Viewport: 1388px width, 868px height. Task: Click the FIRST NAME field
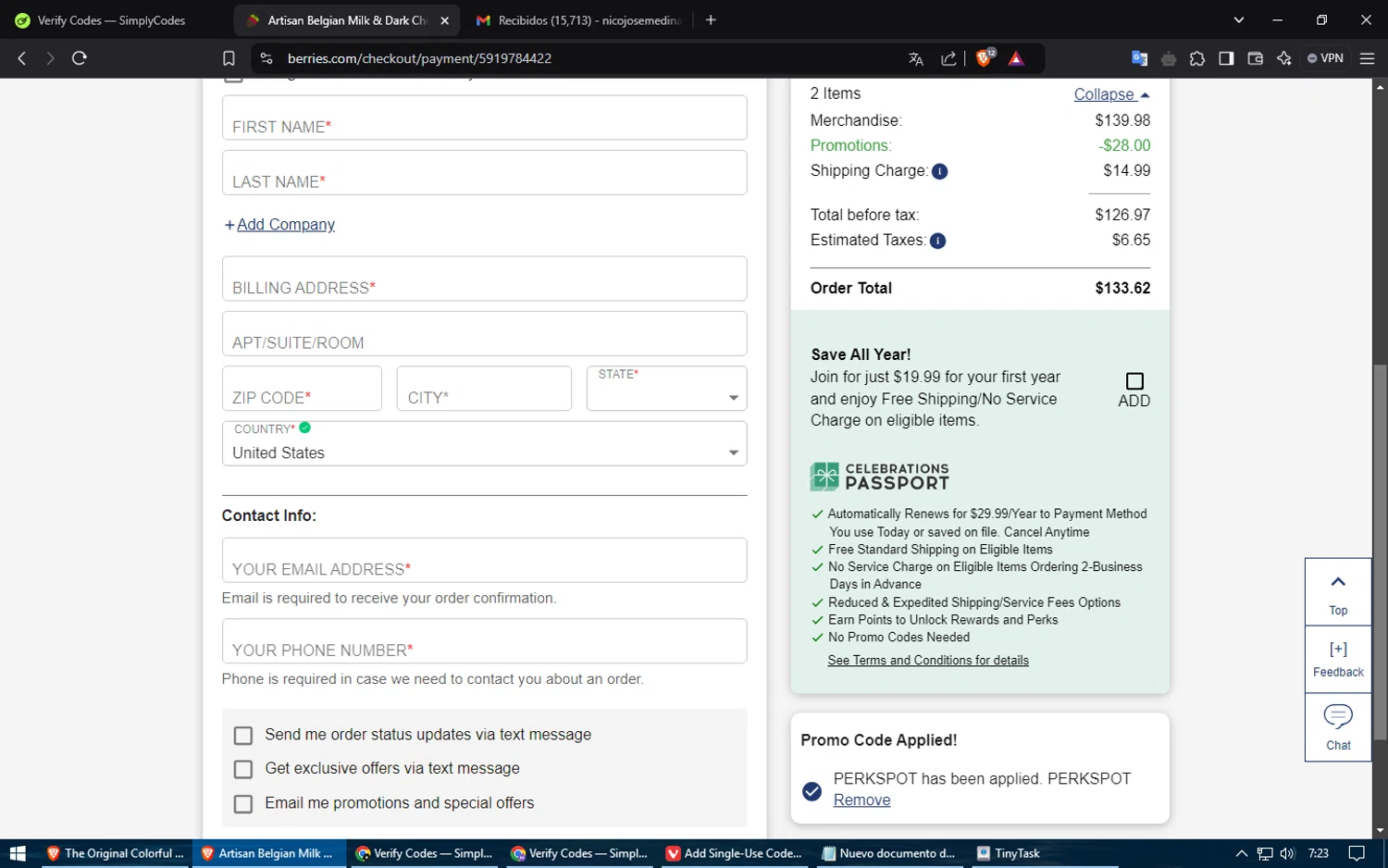click(484, 118)
